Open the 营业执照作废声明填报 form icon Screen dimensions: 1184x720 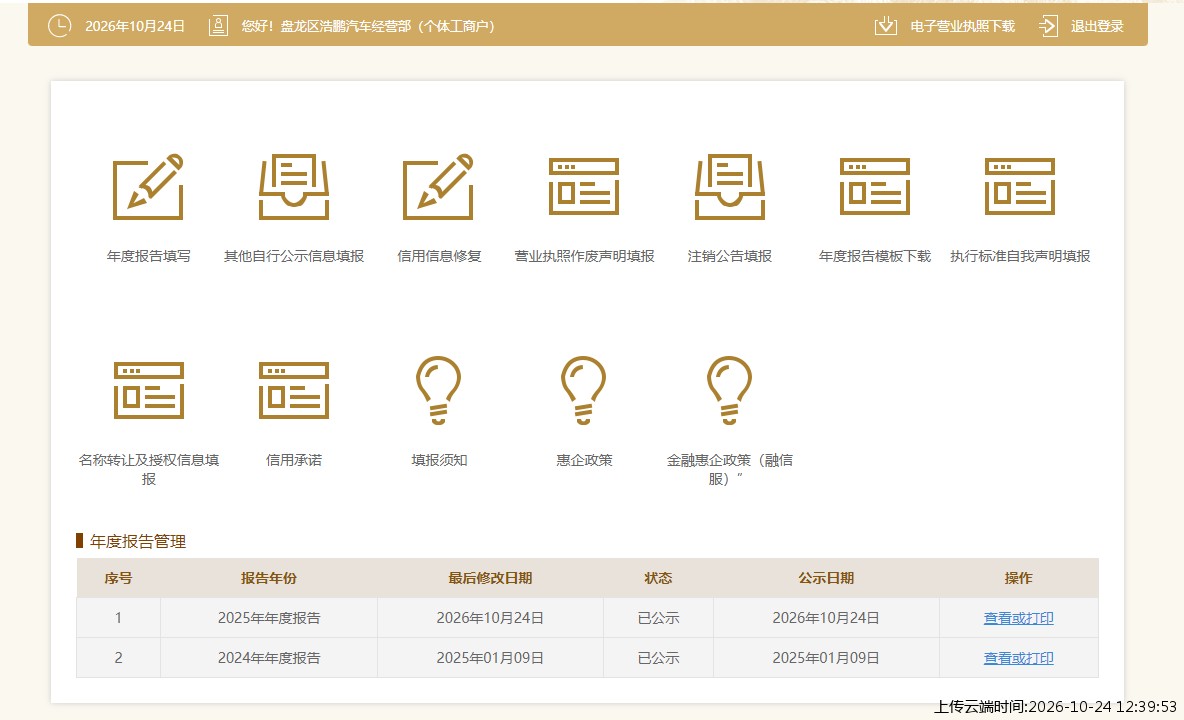(584, 186)
